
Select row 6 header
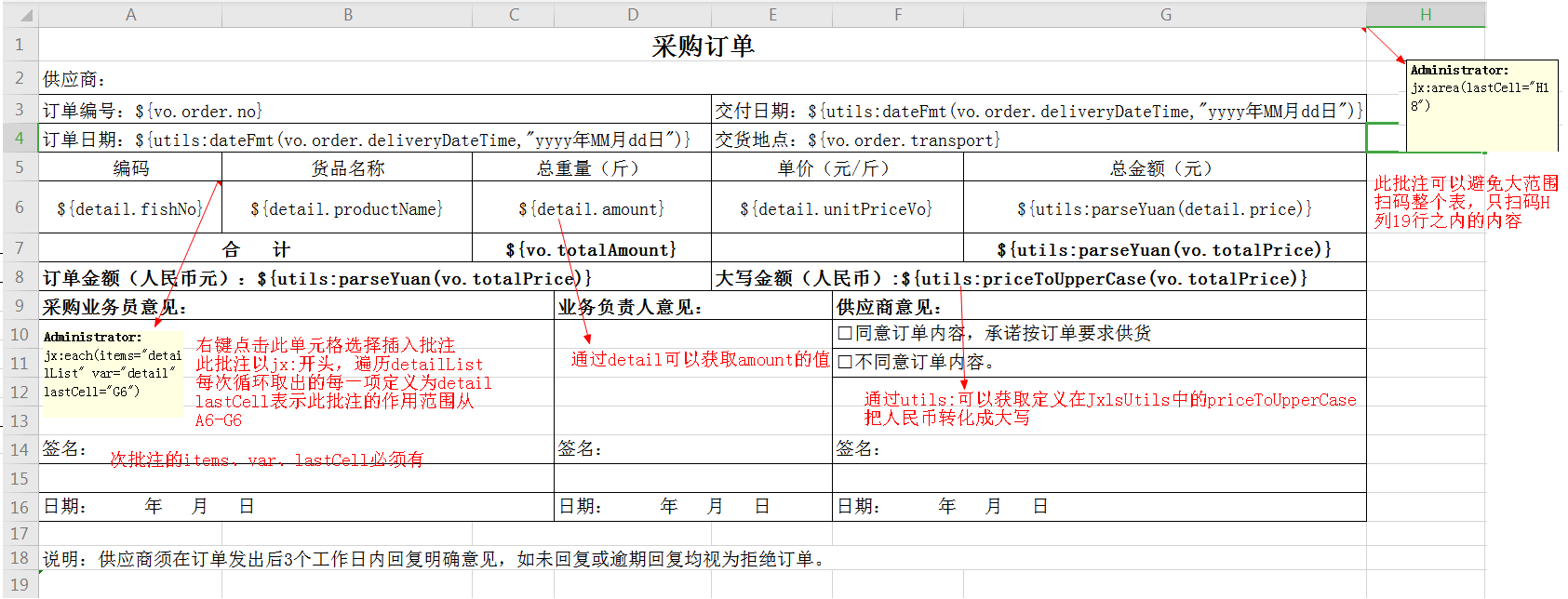tap(20, 206)
